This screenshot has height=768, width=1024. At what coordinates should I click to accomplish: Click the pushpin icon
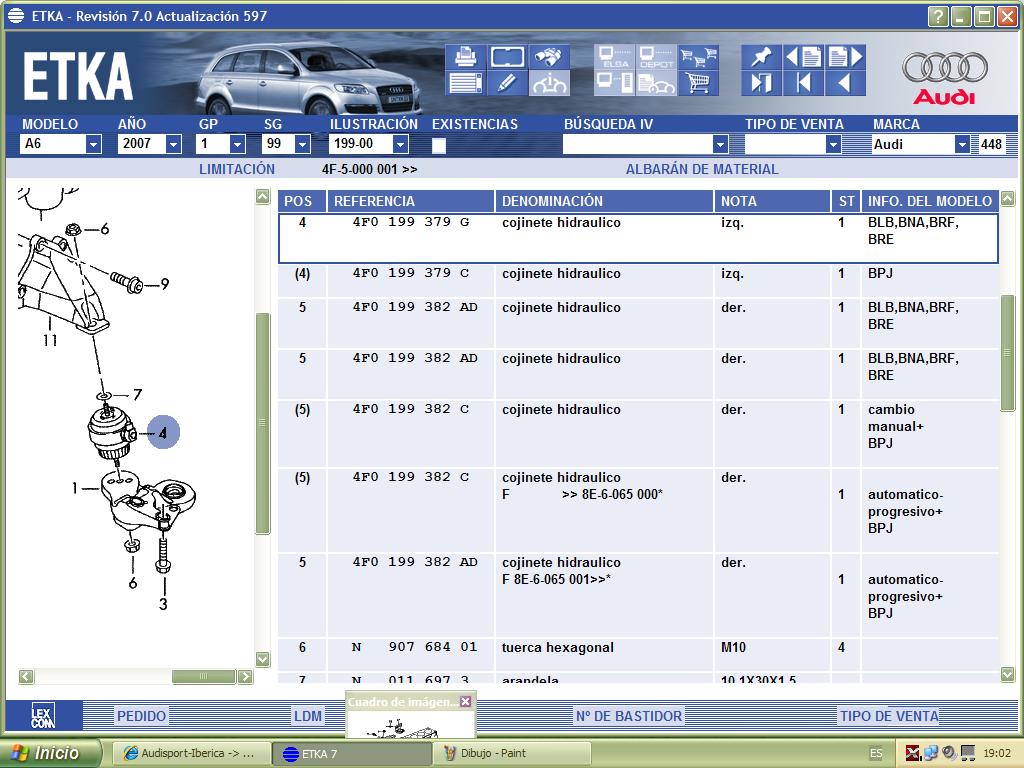(761, 57)
